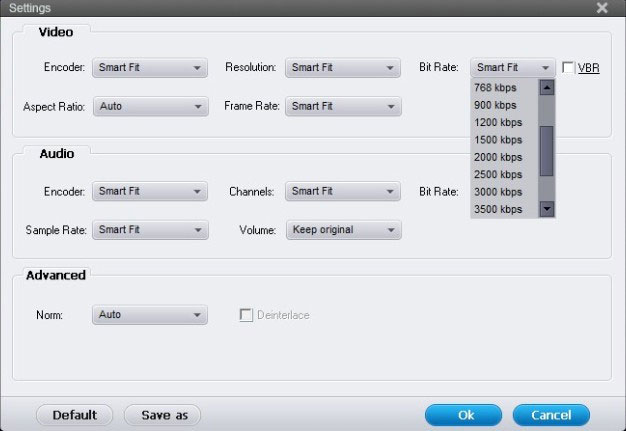626x431 pixels.
Task: Click the VBR underlined label
Action: tap(588, 68)
